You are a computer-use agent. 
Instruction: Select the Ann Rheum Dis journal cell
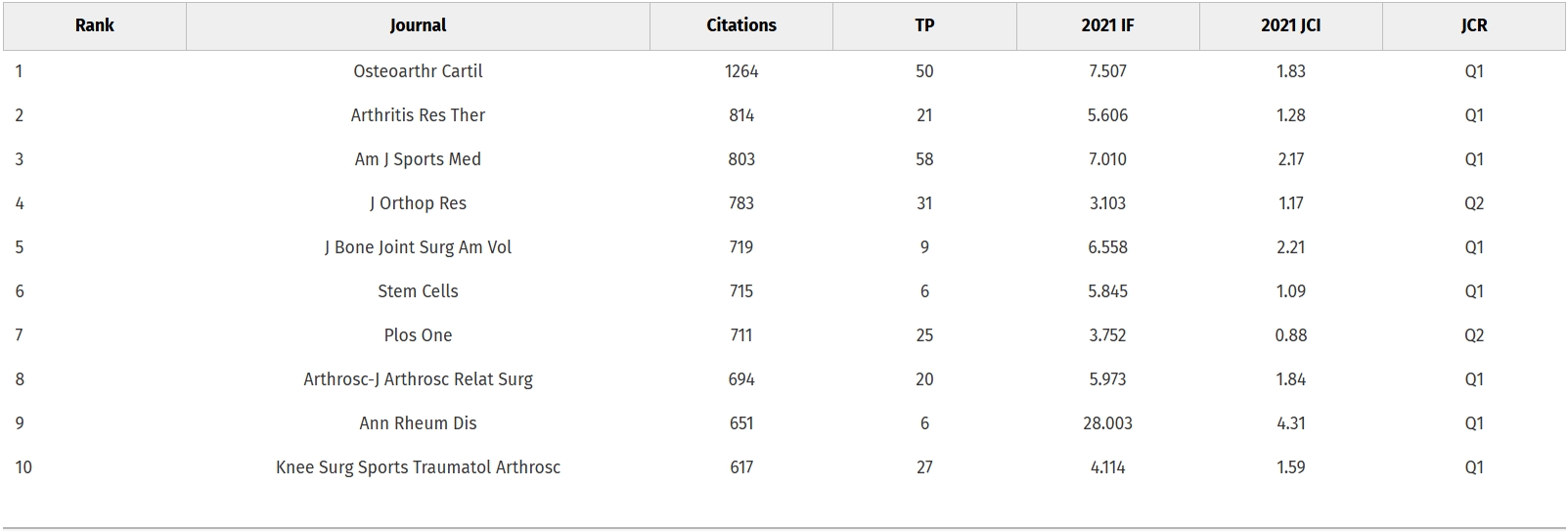pyautogui.click(x=418, y=423)
